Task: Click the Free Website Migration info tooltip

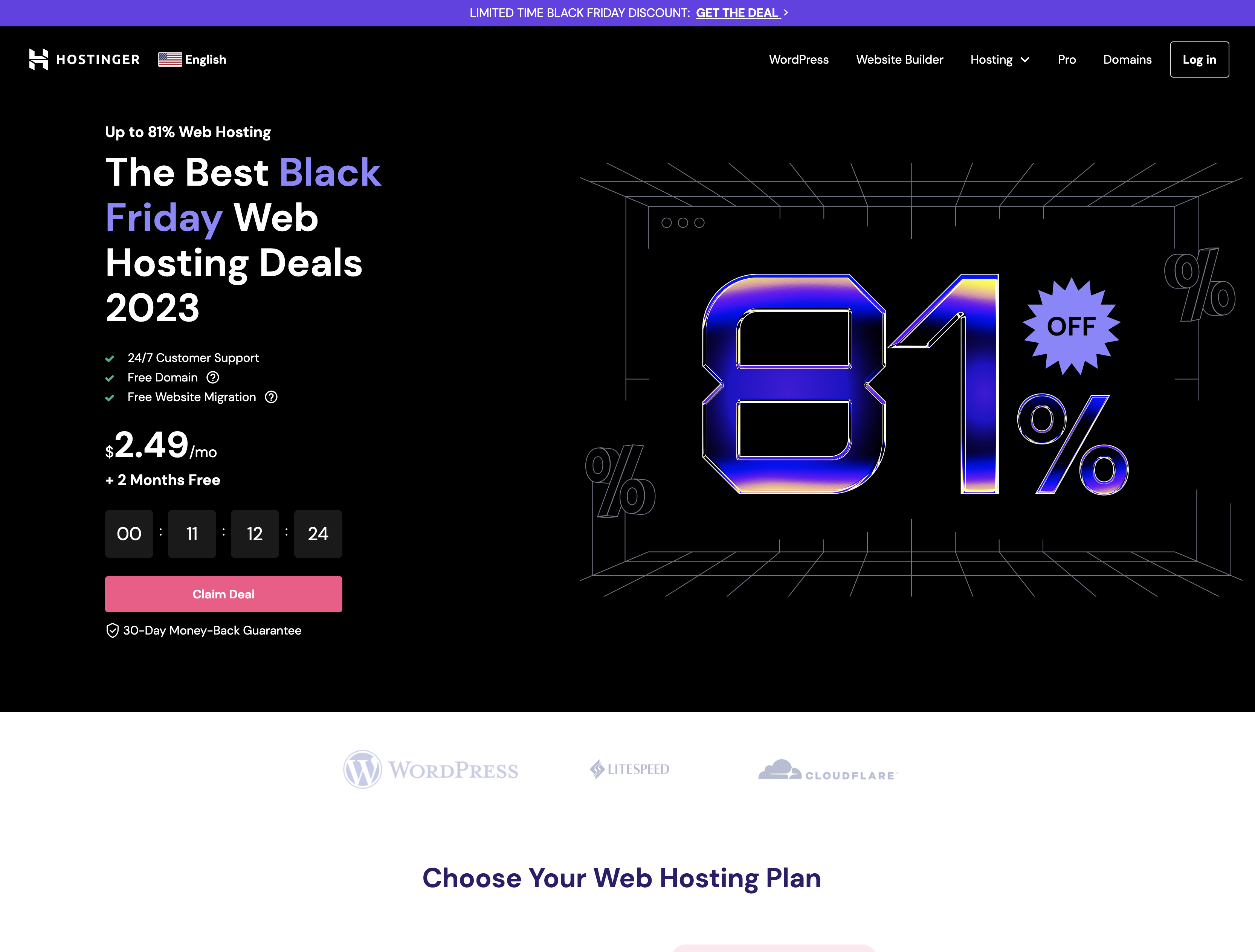Action: (271, 397)
